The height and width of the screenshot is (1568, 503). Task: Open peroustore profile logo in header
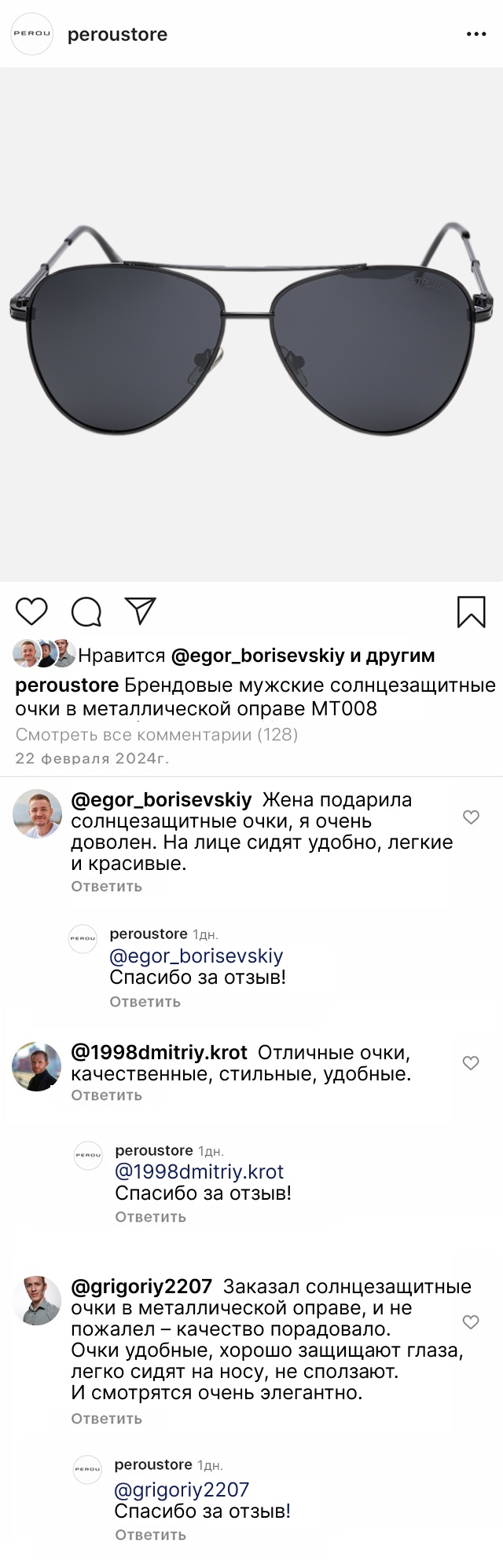tap(31, 35)
